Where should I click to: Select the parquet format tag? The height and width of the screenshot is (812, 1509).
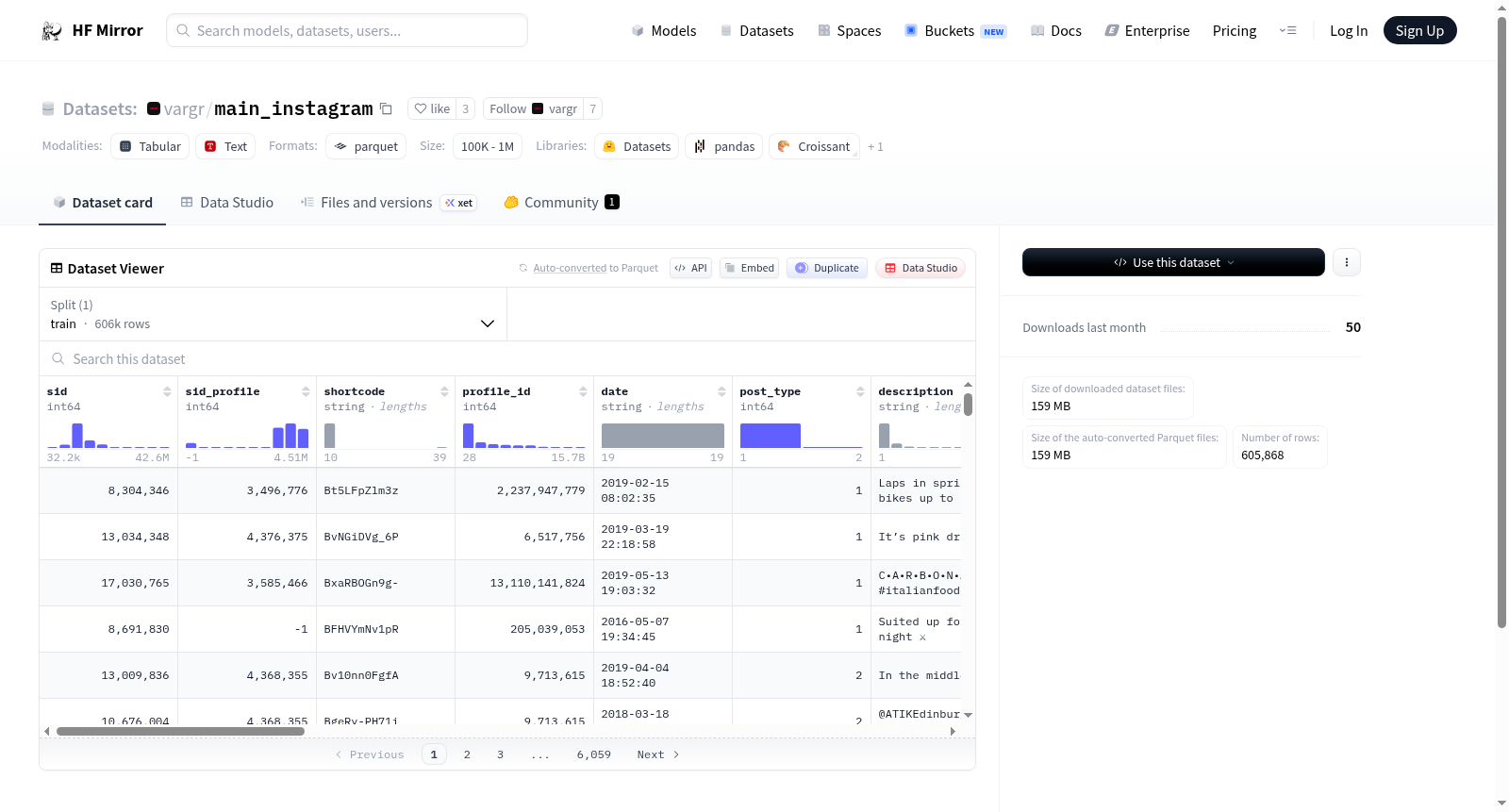tap(366, 146)
